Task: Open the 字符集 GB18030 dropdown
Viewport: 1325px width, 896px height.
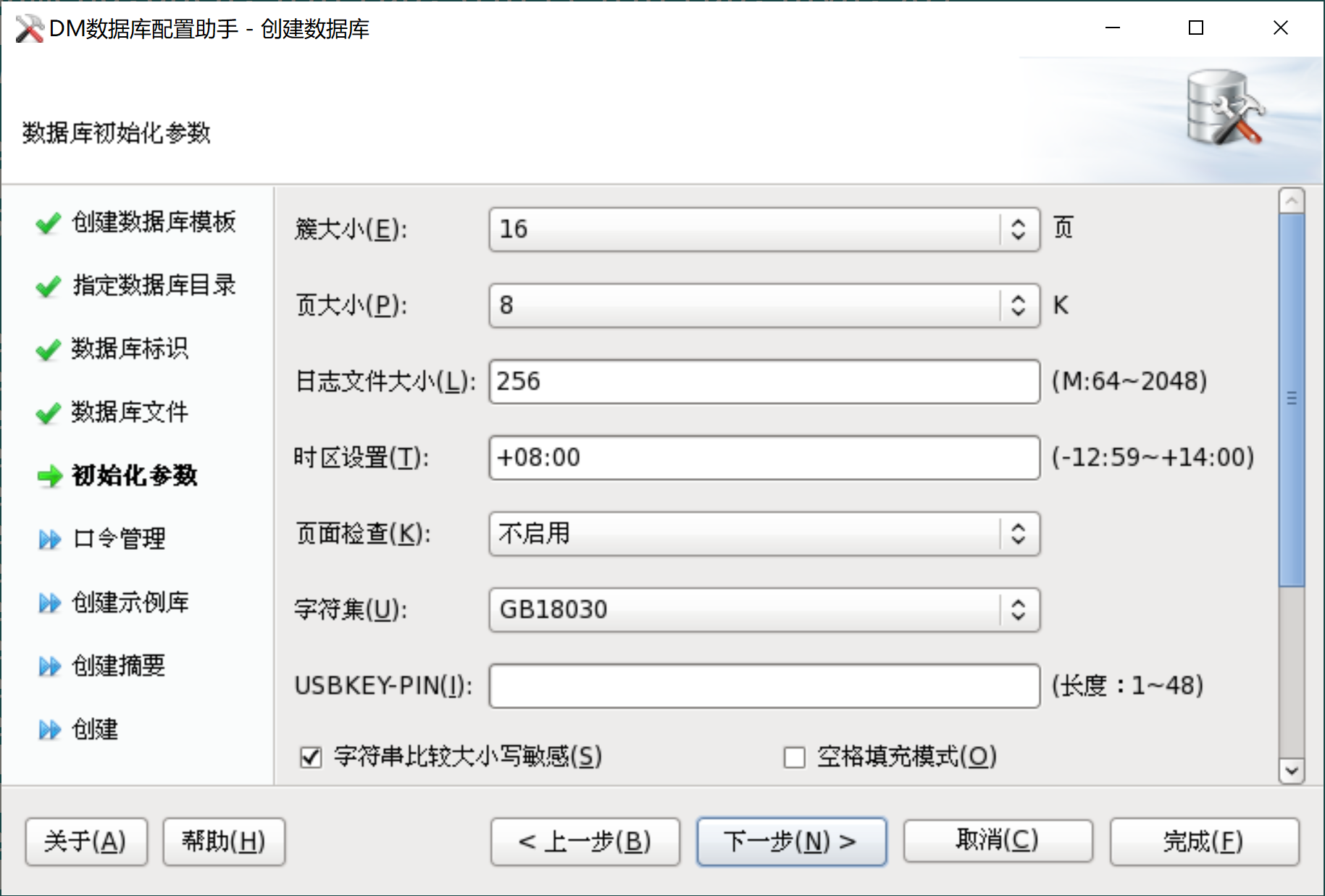Action: [1018, 610]
